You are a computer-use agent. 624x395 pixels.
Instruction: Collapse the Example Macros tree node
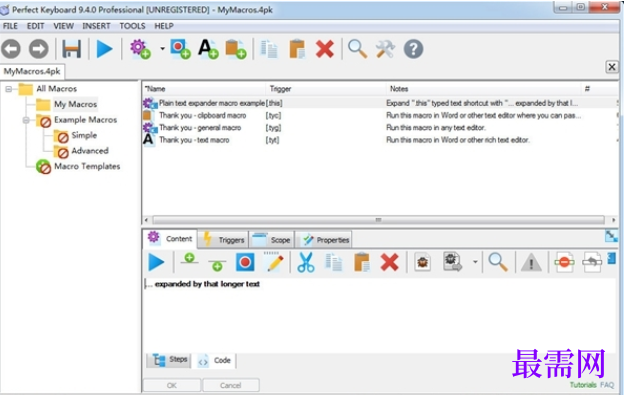point(26,120)
